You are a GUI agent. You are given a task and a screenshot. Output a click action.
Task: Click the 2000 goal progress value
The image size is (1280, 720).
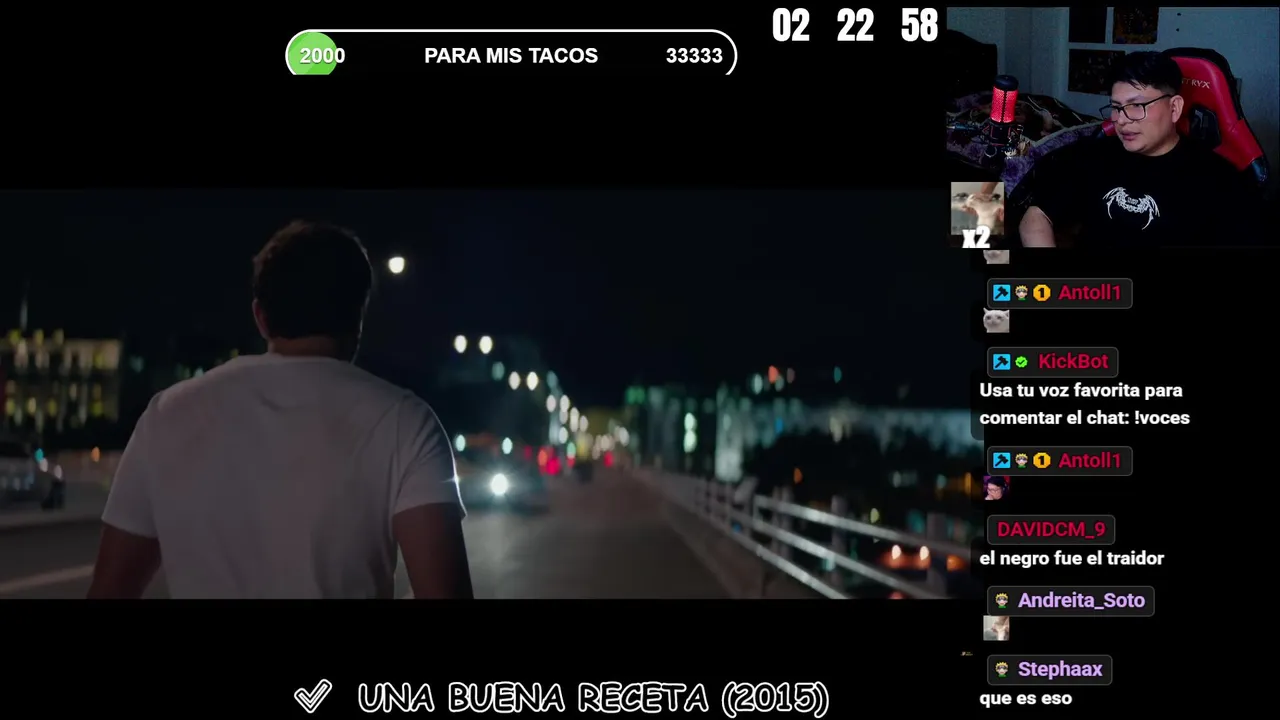(x=322, y=56)
